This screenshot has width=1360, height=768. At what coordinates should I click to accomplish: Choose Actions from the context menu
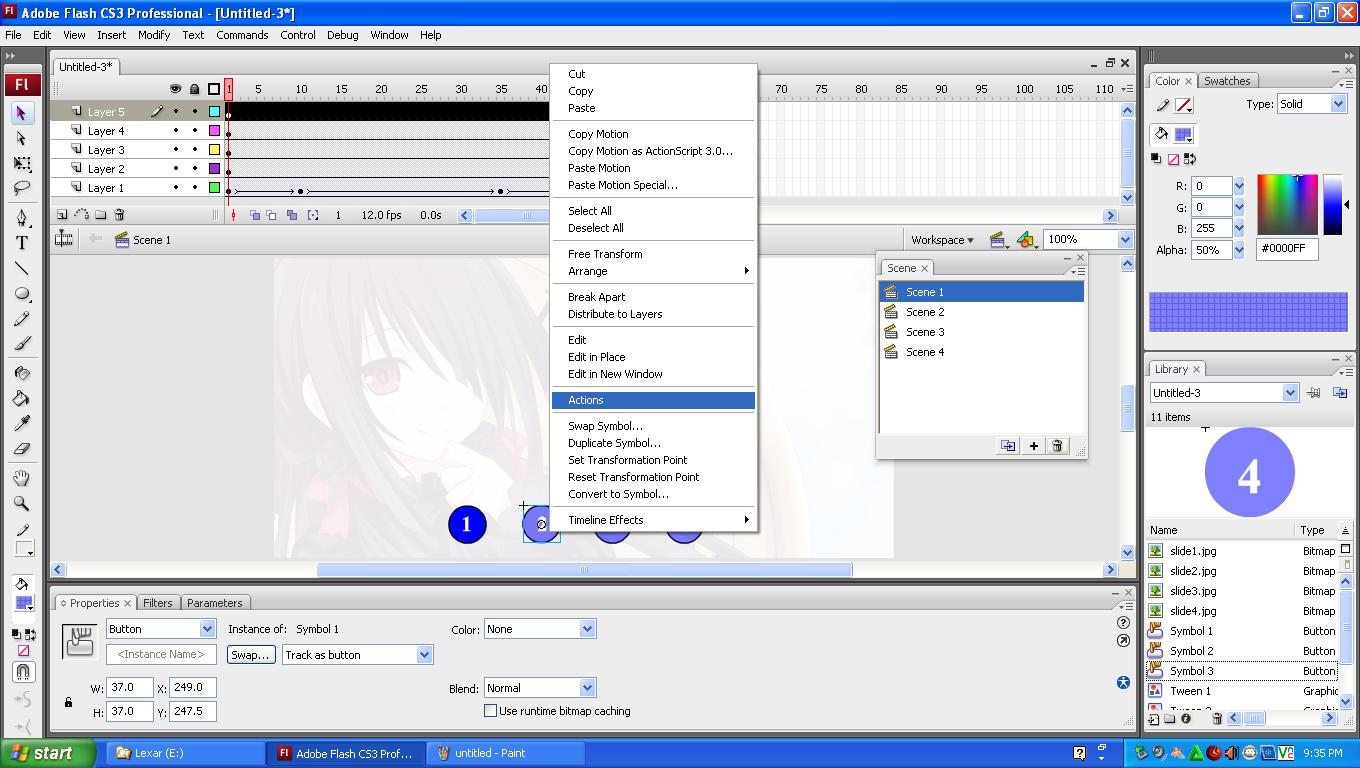point(653,400)
